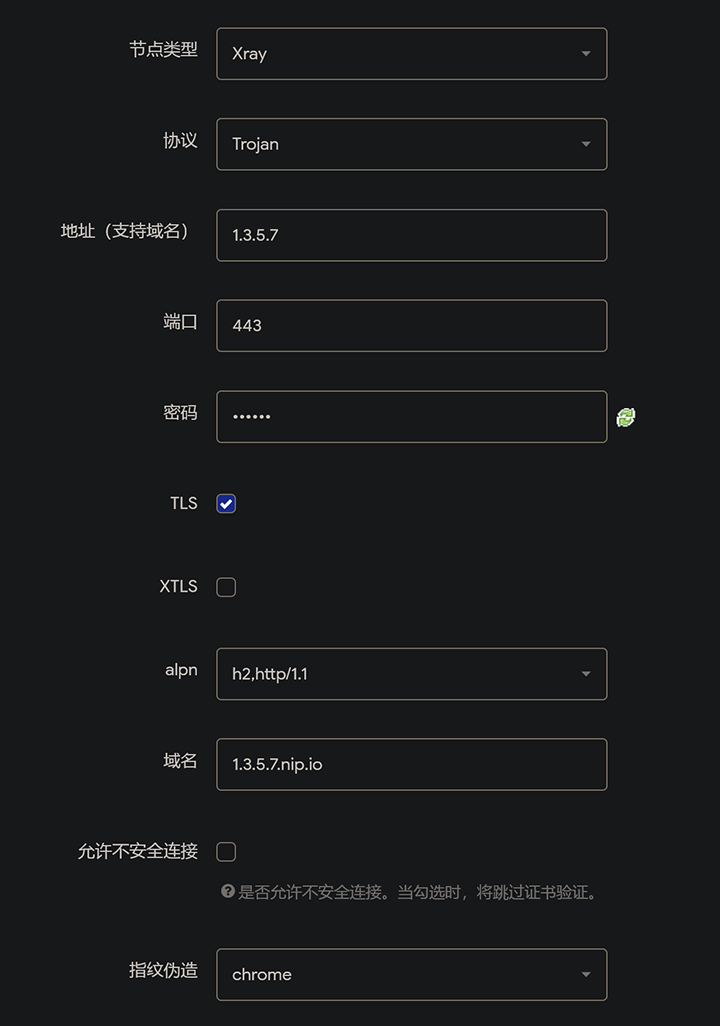Click the green regenerate password icon
The image size is (720, 1026).
coord(626,417)
